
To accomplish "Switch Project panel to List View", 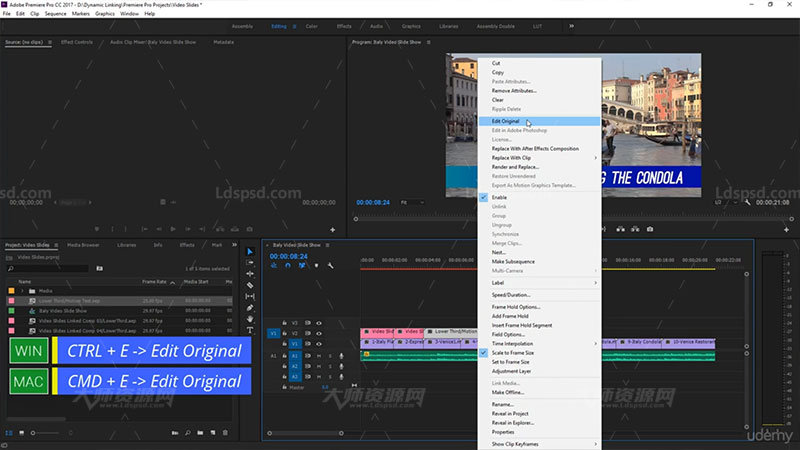I will click(9, 433).
